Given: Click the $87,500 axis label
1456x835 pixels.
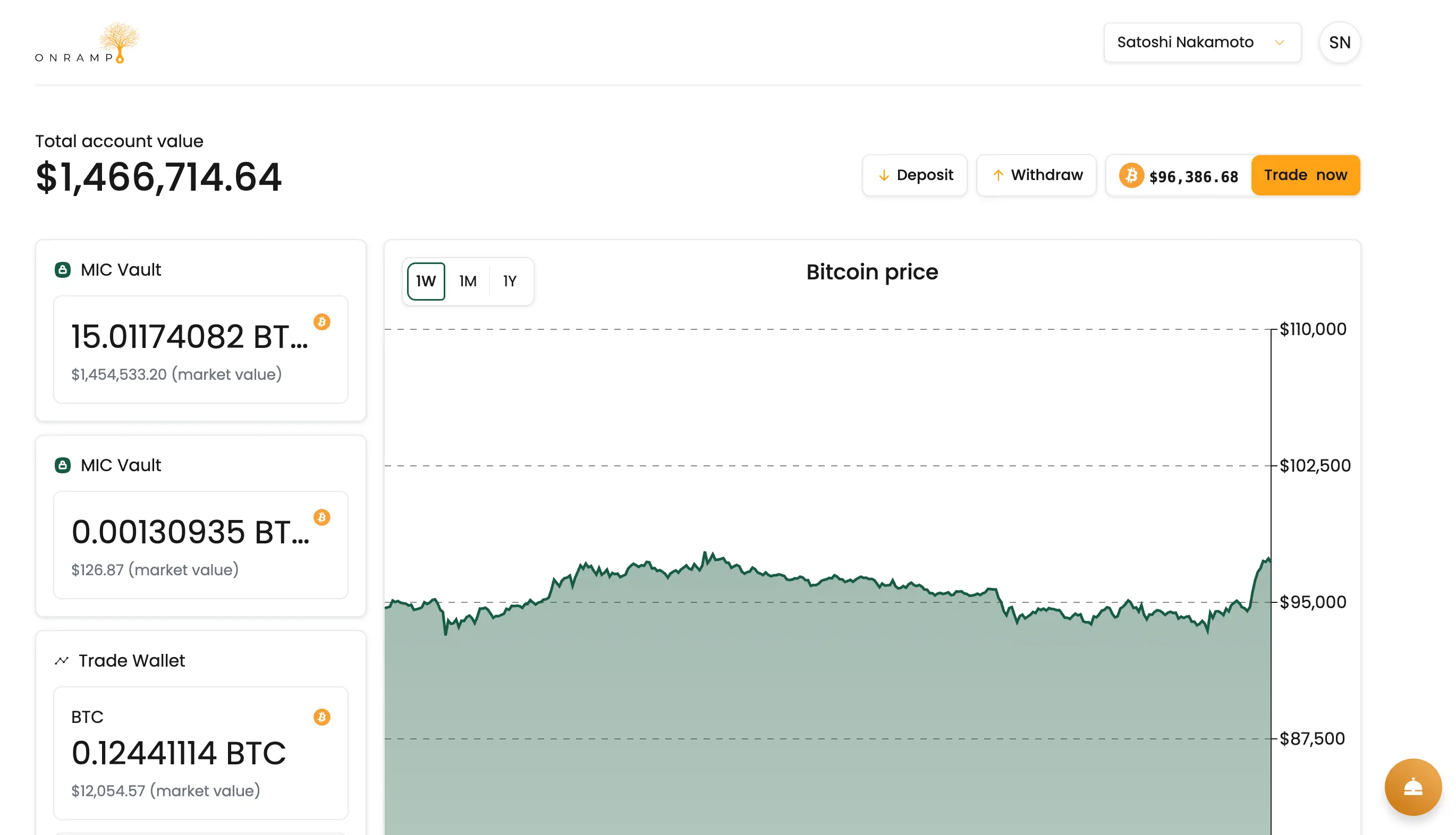Looking at the screenshot, I should 1312,739.
